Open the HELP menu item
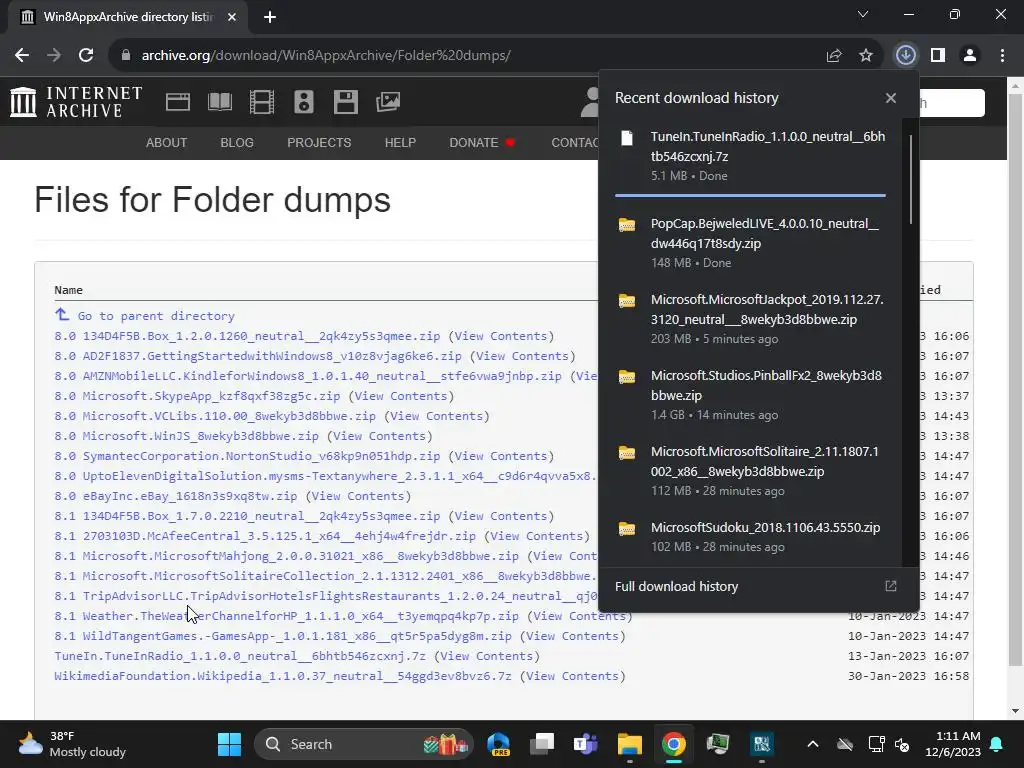1024x768 pixels. [400, 142]
